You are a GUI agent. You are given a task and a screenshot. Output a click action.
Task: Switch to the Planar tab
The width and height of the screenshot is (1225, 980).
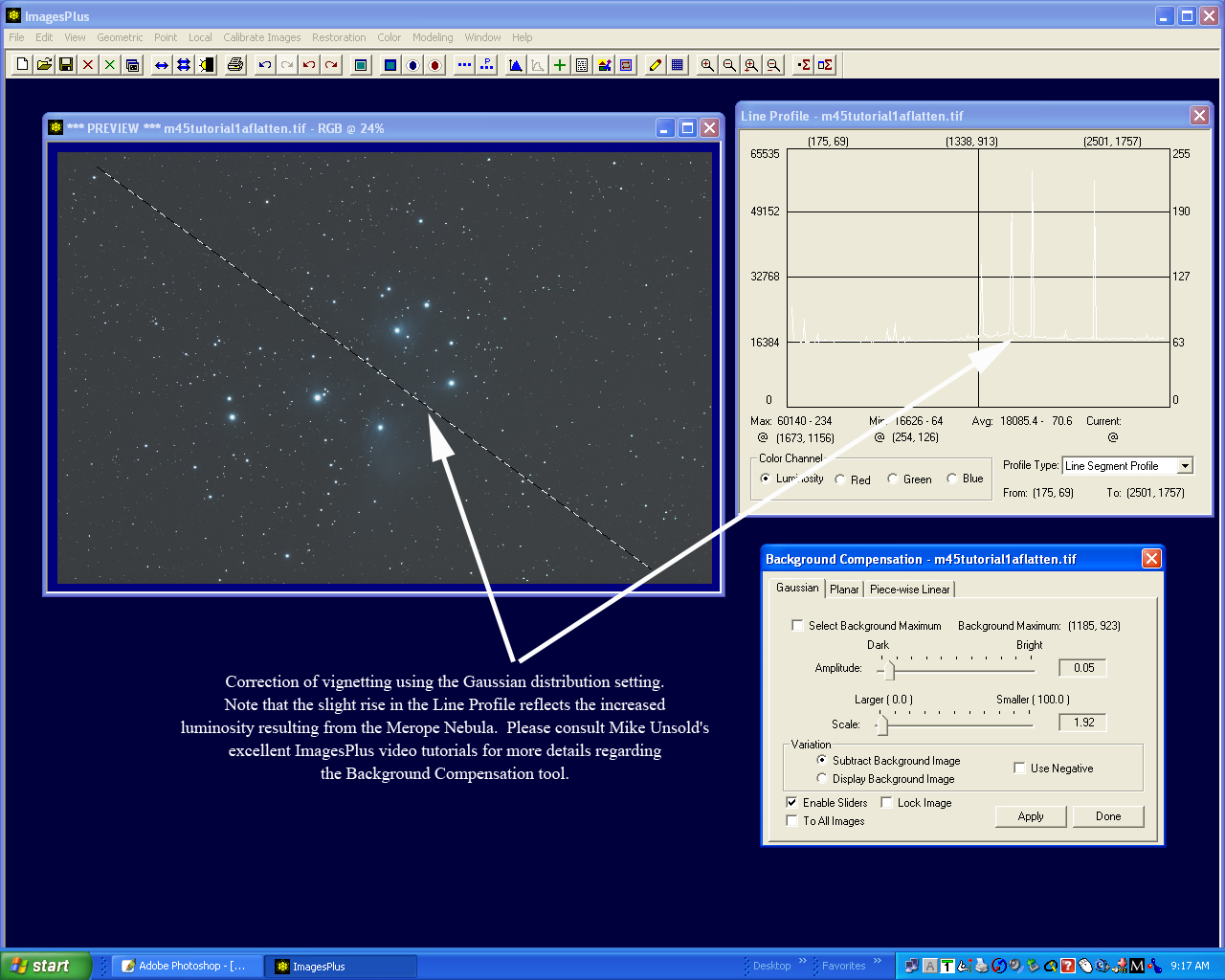[844, 590]
